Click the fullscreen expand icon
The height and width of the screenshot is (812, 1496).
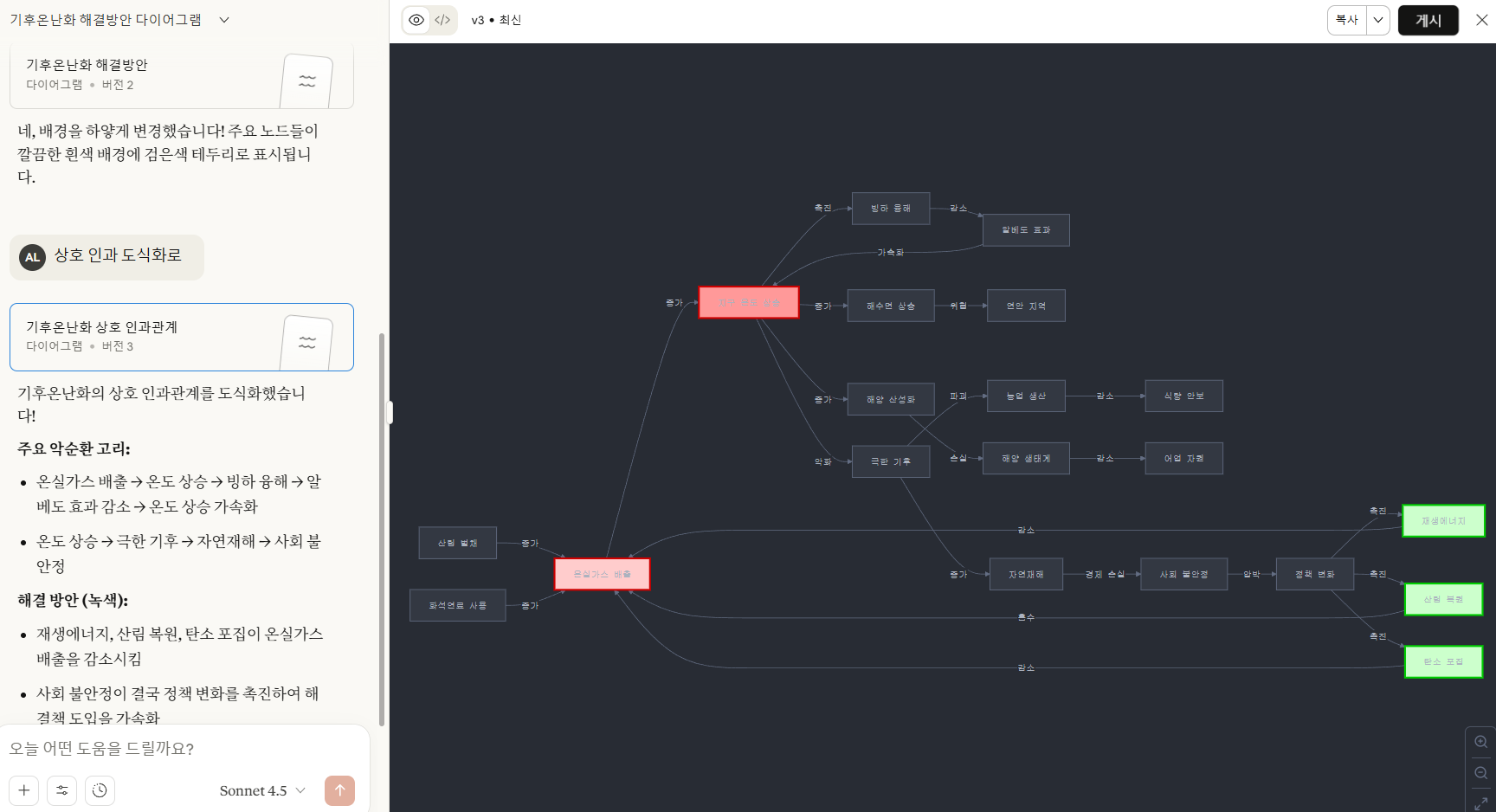coord(1481,803)
